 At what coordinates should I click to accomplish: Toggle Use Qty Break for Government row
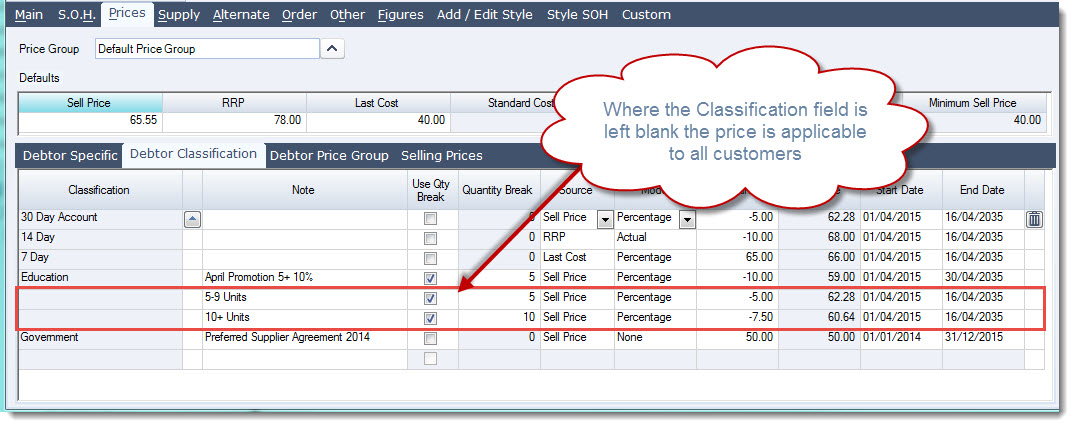click(x=430, y=338)
